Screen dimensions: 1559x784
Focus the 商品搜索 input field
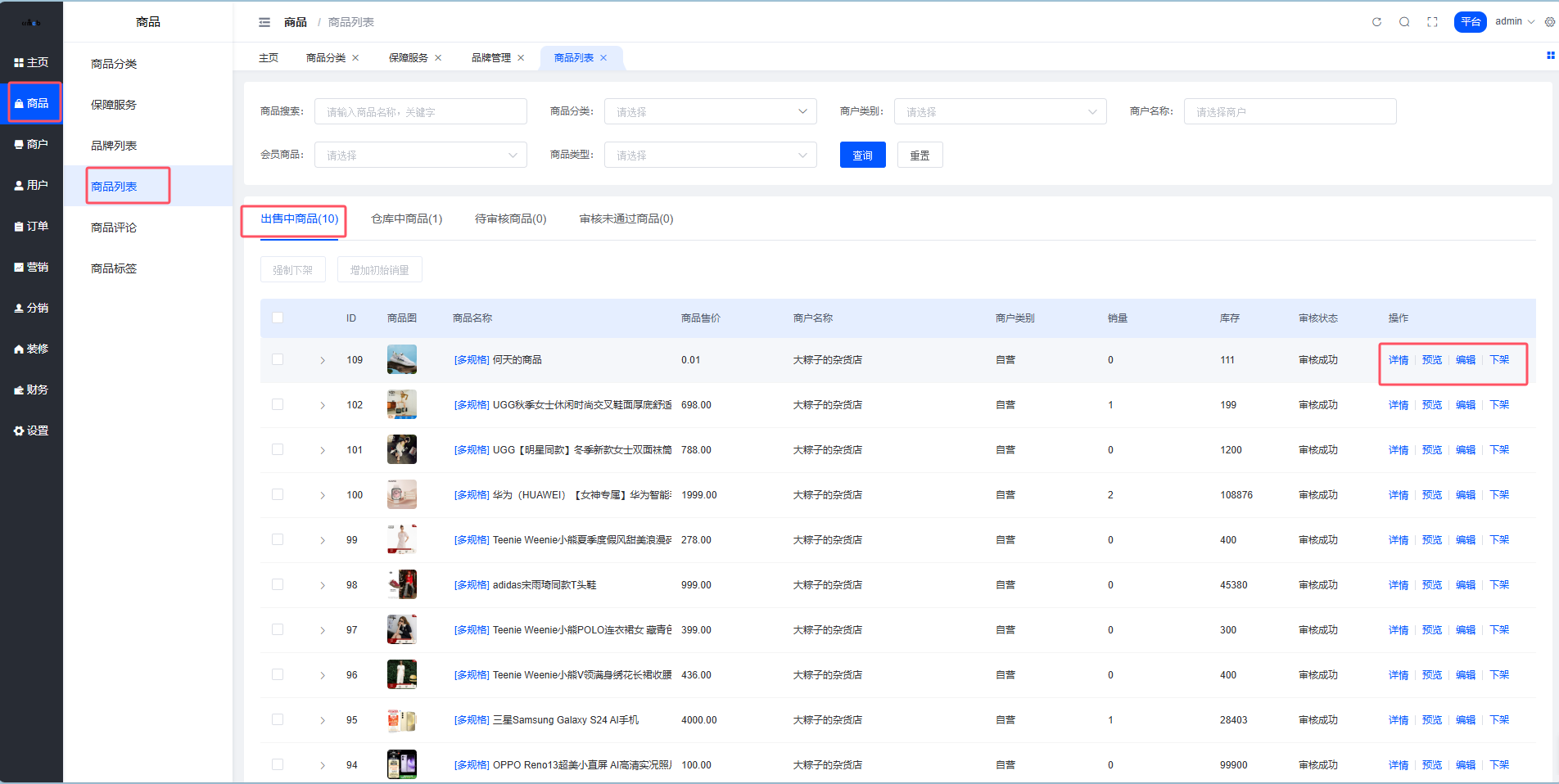(x=420, y=111)
